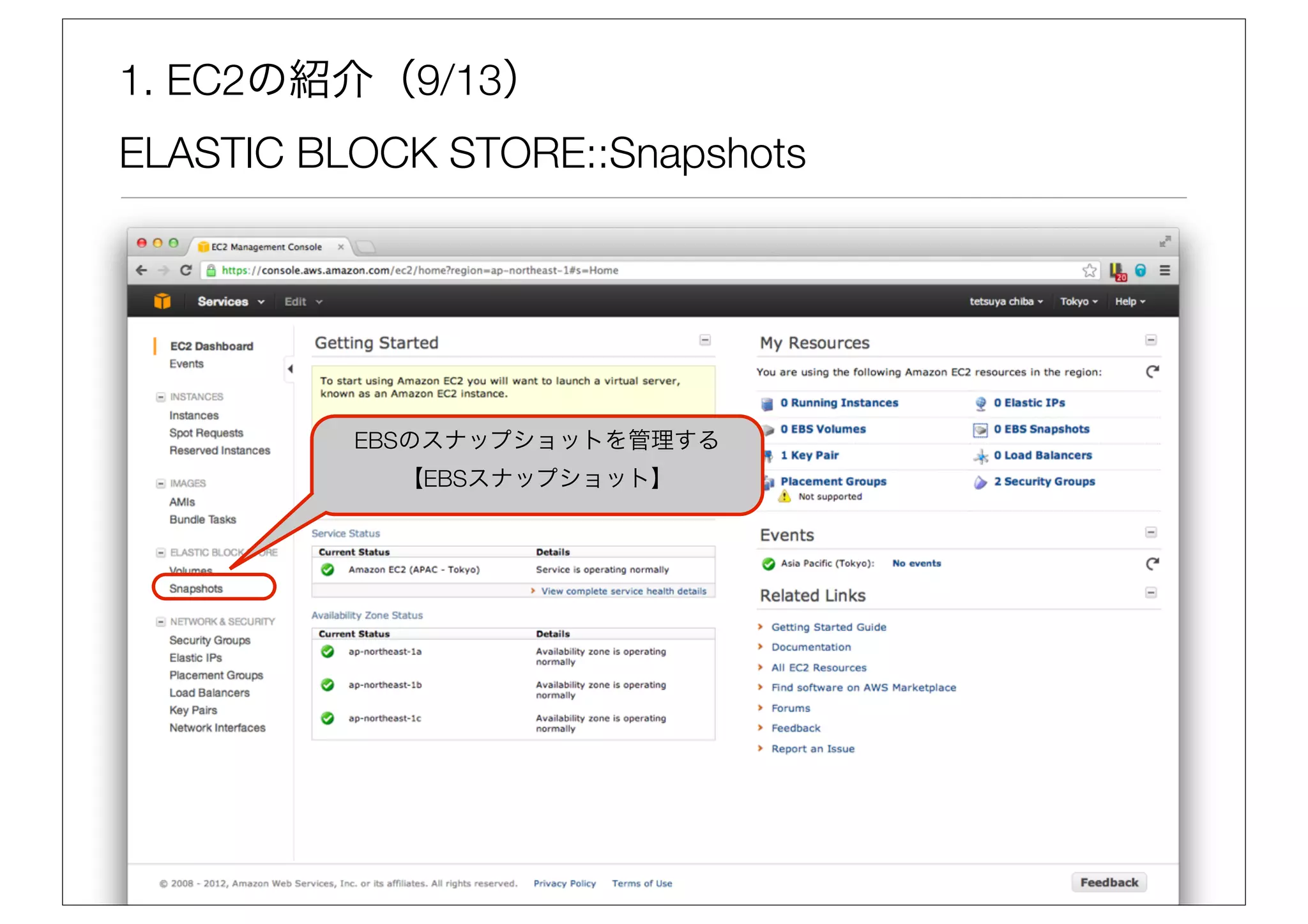Open Elastic IPs in sidebar
Viewport: 1308px width, 924px height.
click(x=195, y=658)
